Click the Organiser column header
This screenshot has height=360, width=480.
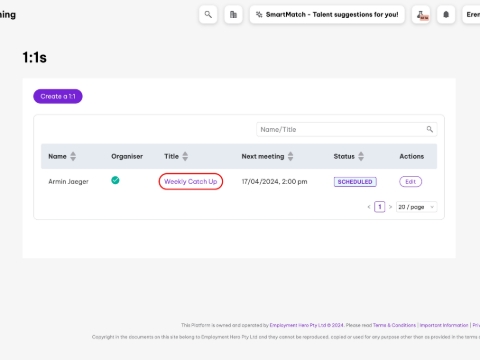click(127, 156)
